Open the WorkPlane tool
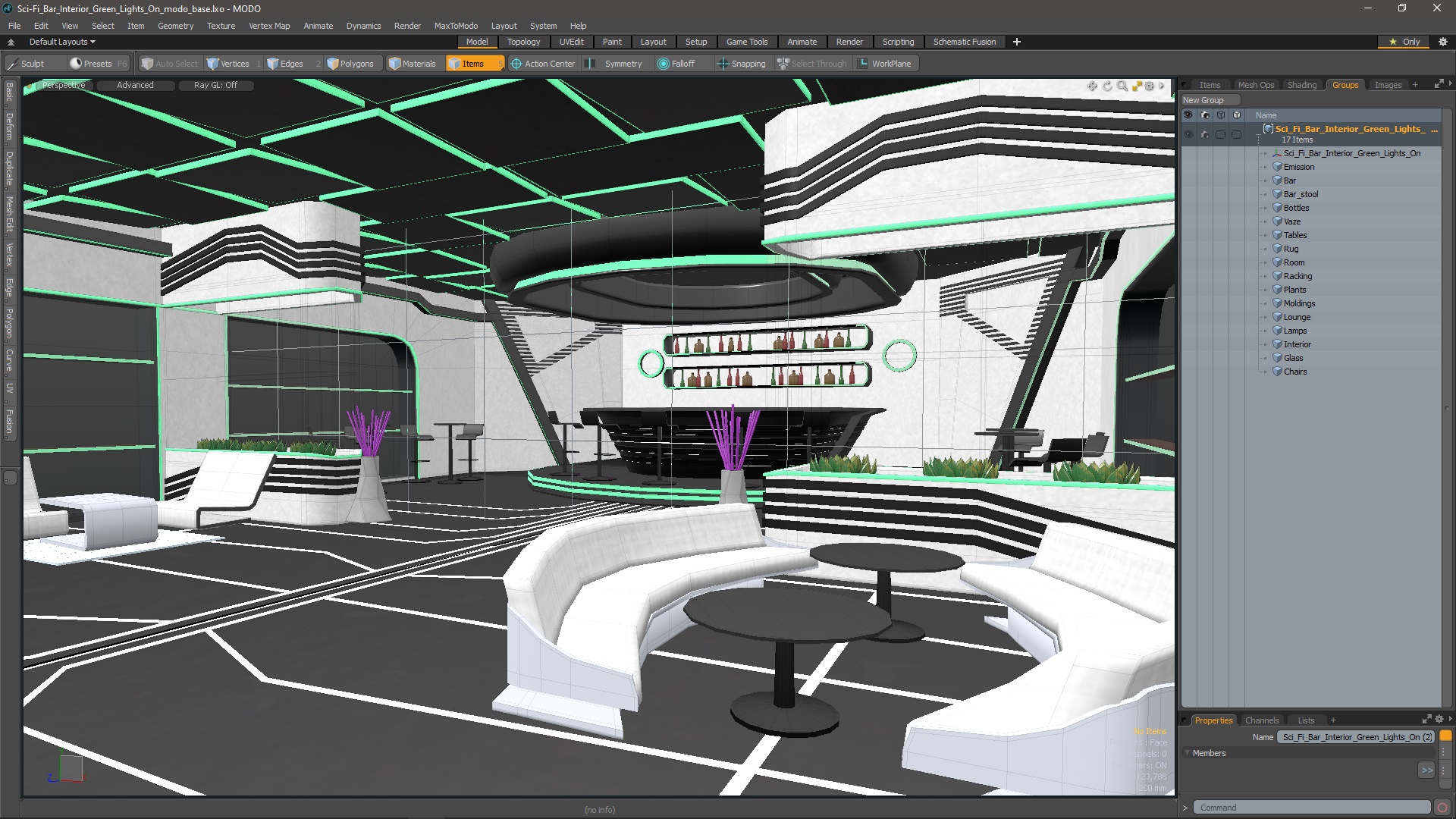 coord(884,64)
